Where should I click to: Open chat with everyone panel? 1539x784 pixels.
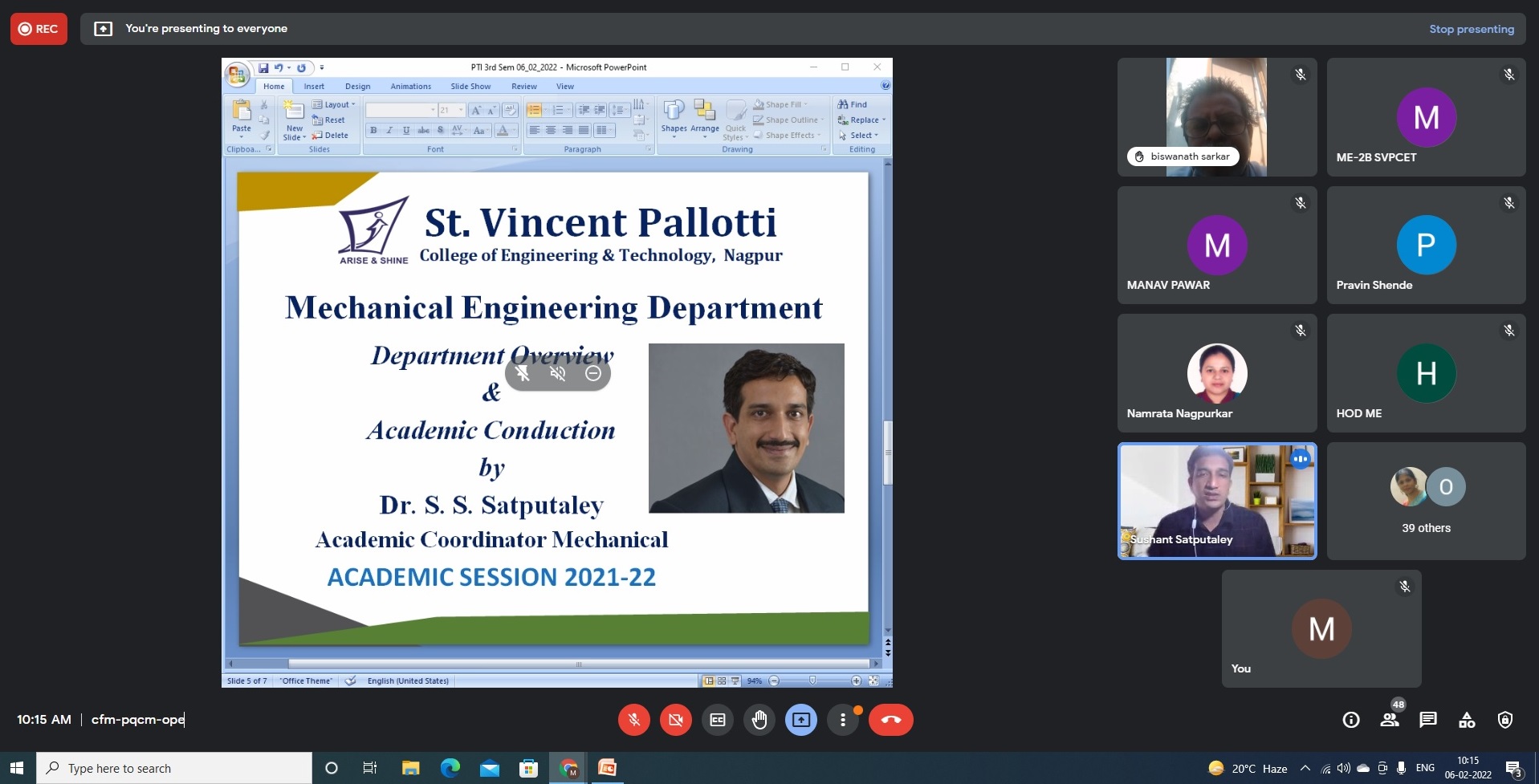(1428, 720)
